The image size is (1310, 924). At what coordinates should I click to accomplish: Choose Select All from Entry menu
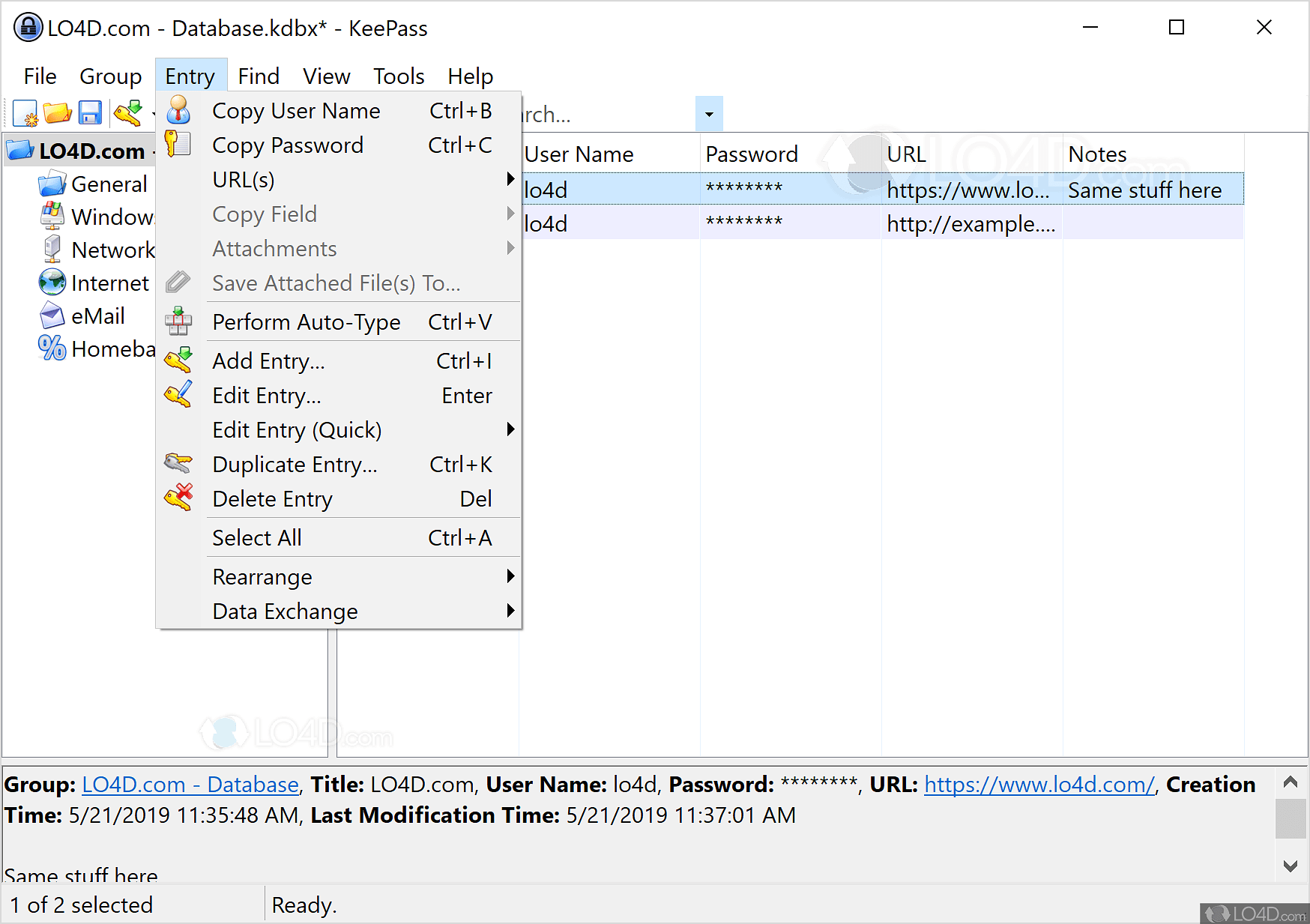pyautogui.click(x=339, y=538)
